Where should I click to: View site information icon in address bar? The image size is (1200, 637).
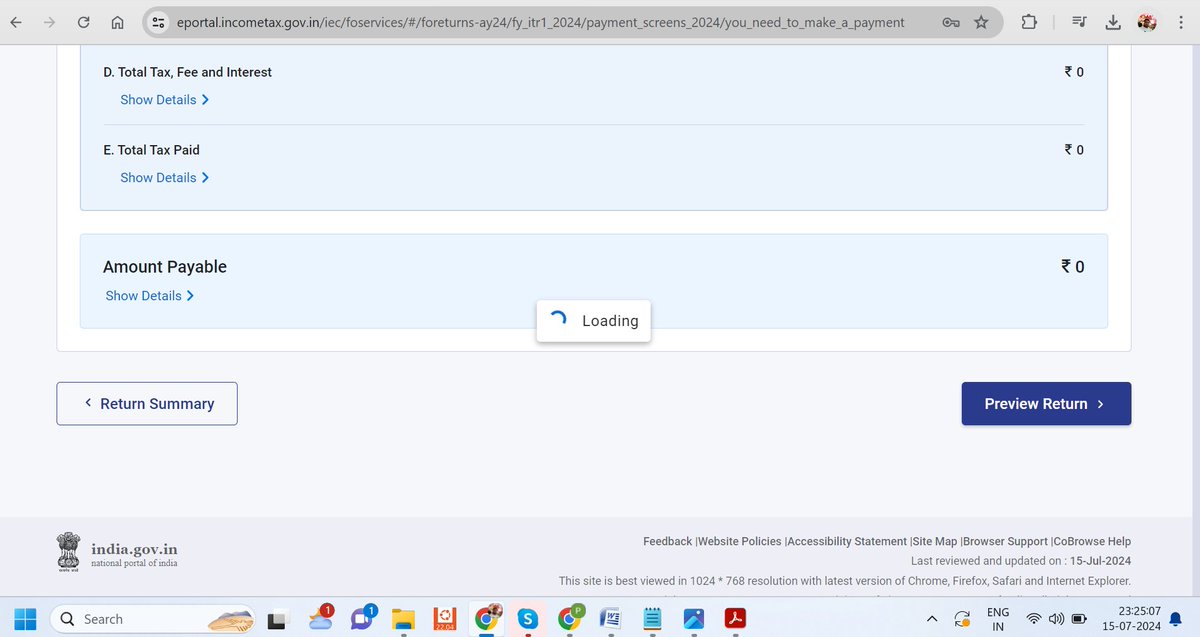point(158,22)
